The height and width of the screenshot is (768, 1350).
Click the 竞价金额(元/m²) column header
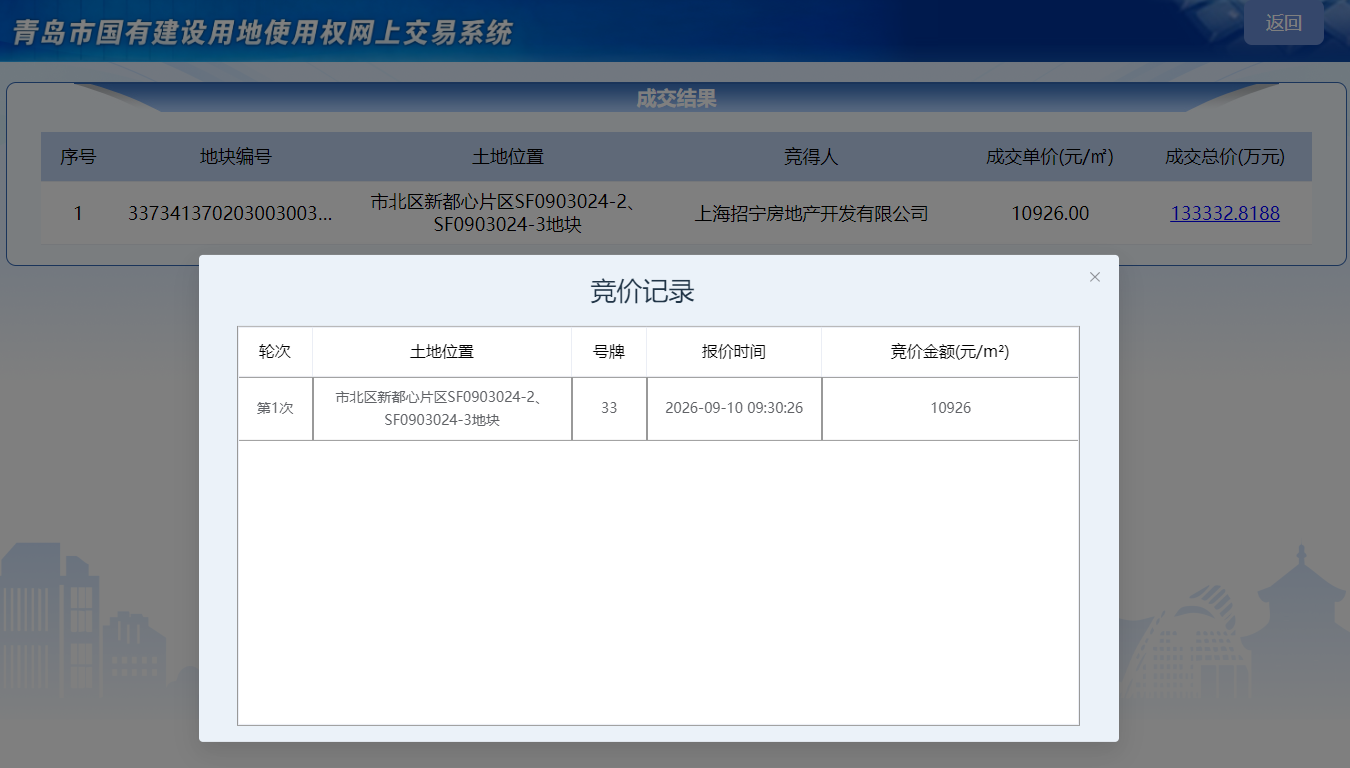coord(950,352)
